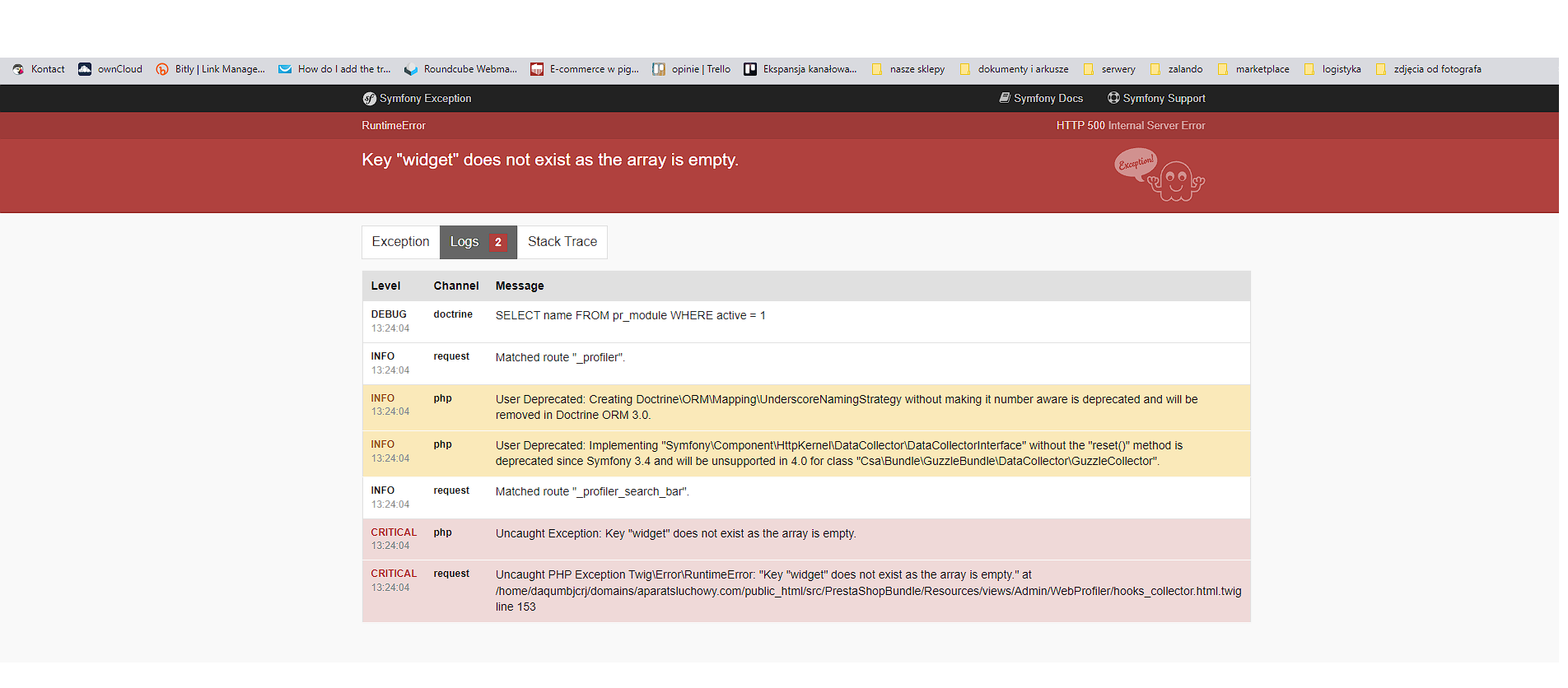
Task: Open the ownCloud bookmark icon
Action: click(85, 69)
